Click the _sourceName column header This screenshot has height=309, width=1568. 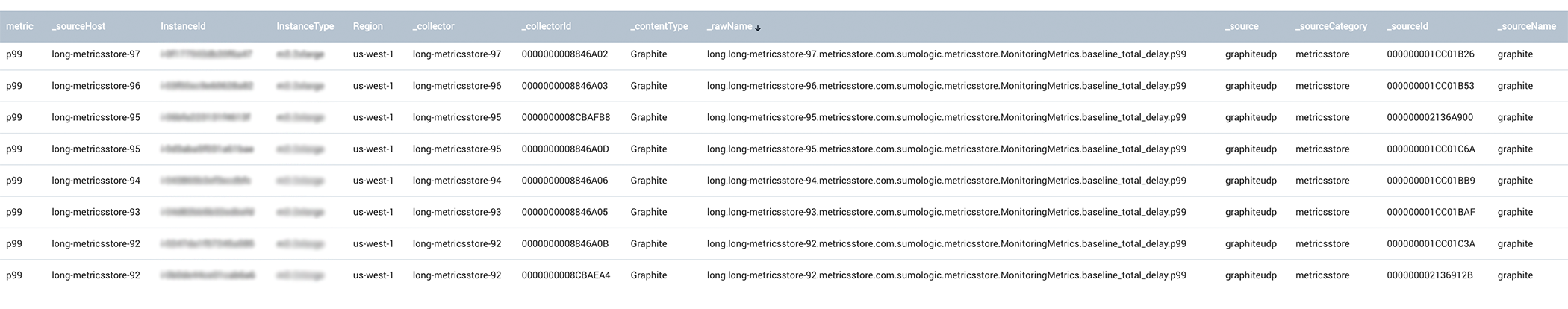1527,26
